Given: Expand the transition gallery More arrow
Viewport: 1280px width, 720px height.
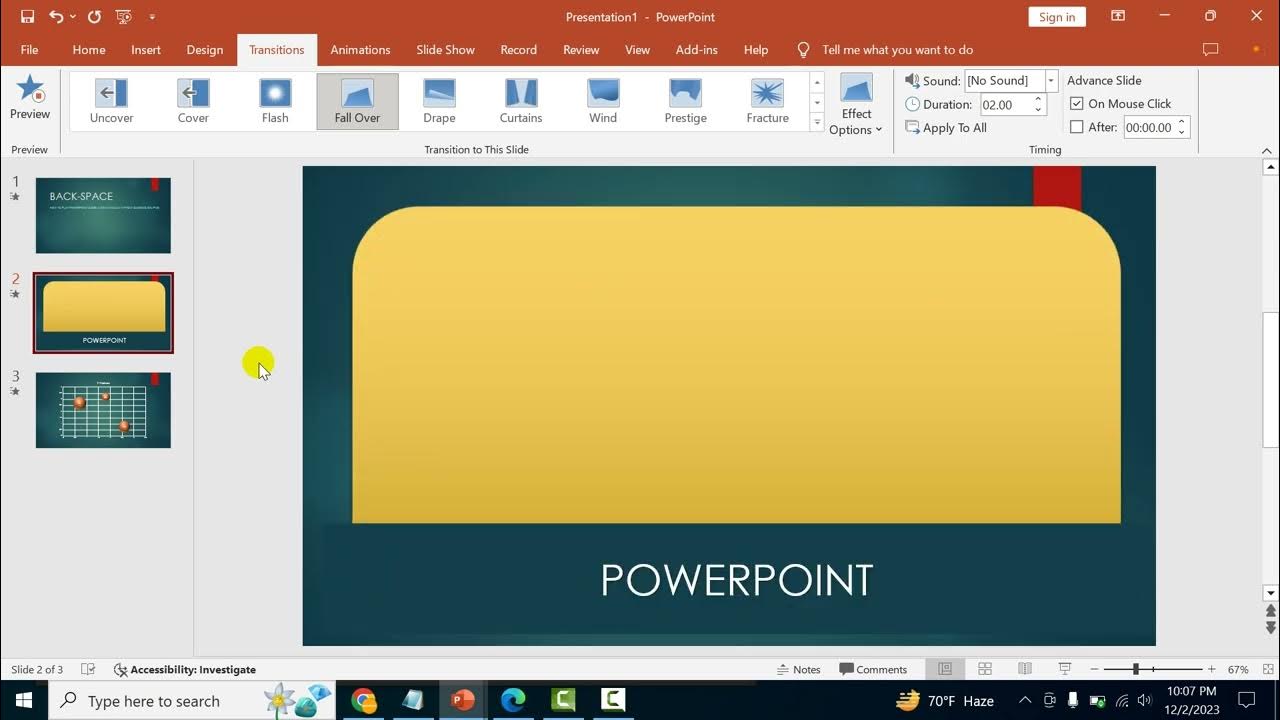Looking at the screenshot, I should [x=817, y=123].
